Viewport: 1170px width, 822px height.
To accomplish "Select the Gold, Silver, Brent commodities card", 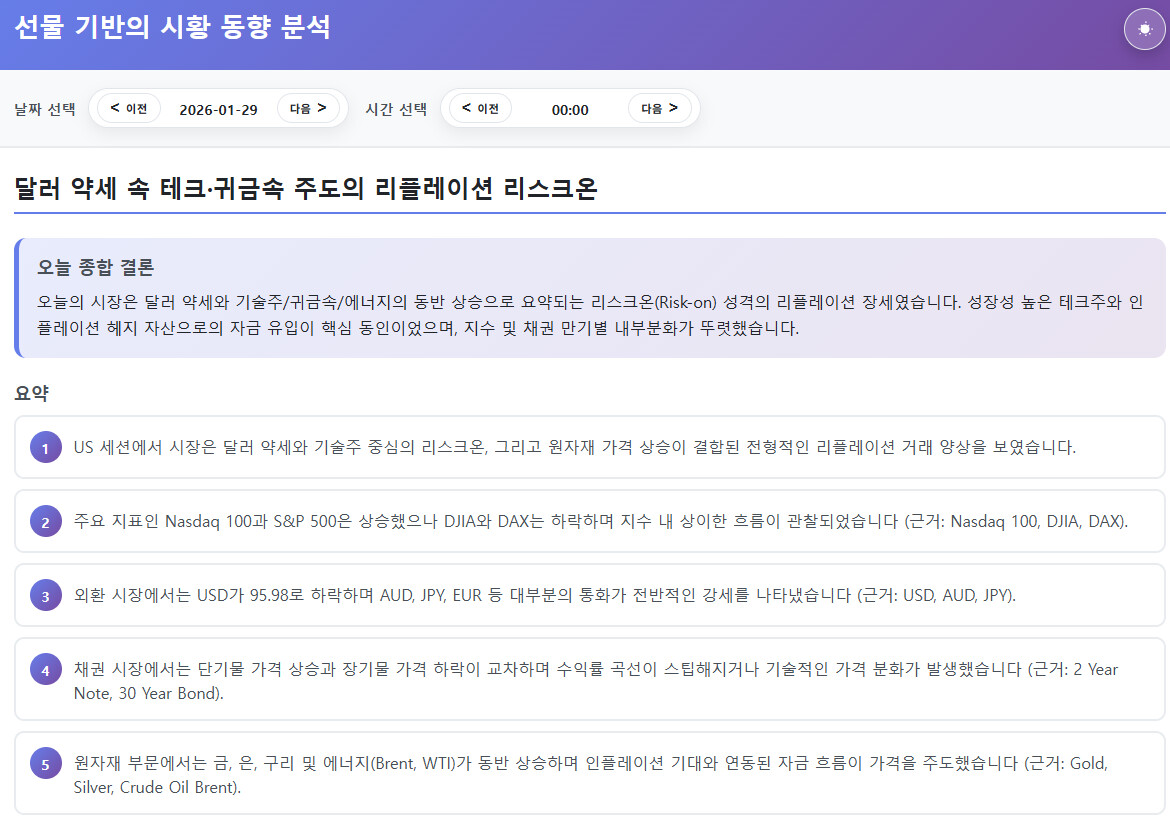I will click(x=590, y=775).
